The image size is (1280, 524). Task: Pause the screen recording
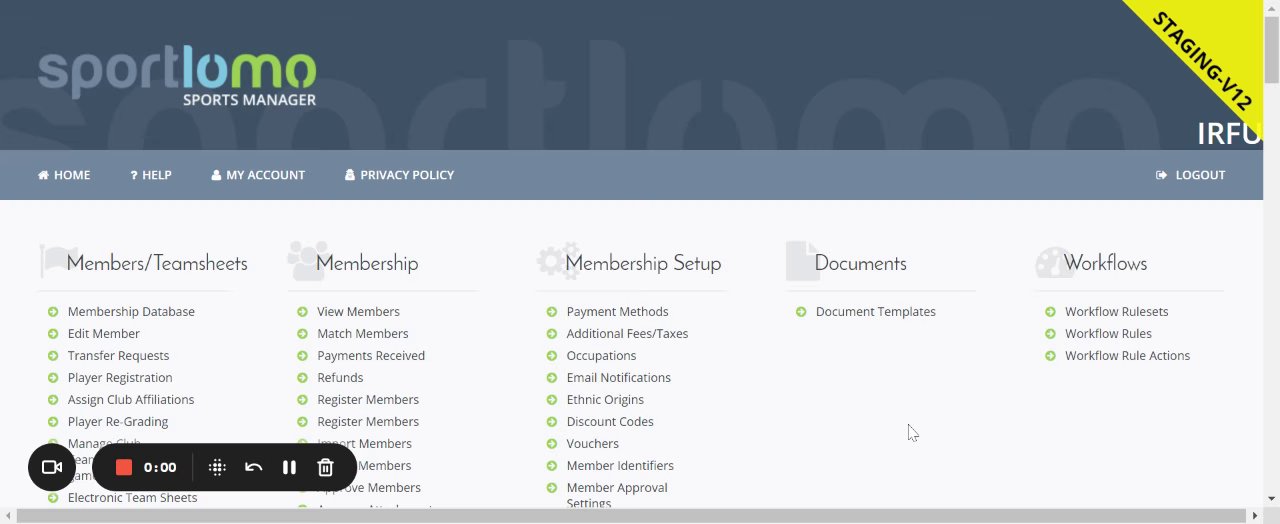[289, 467]
